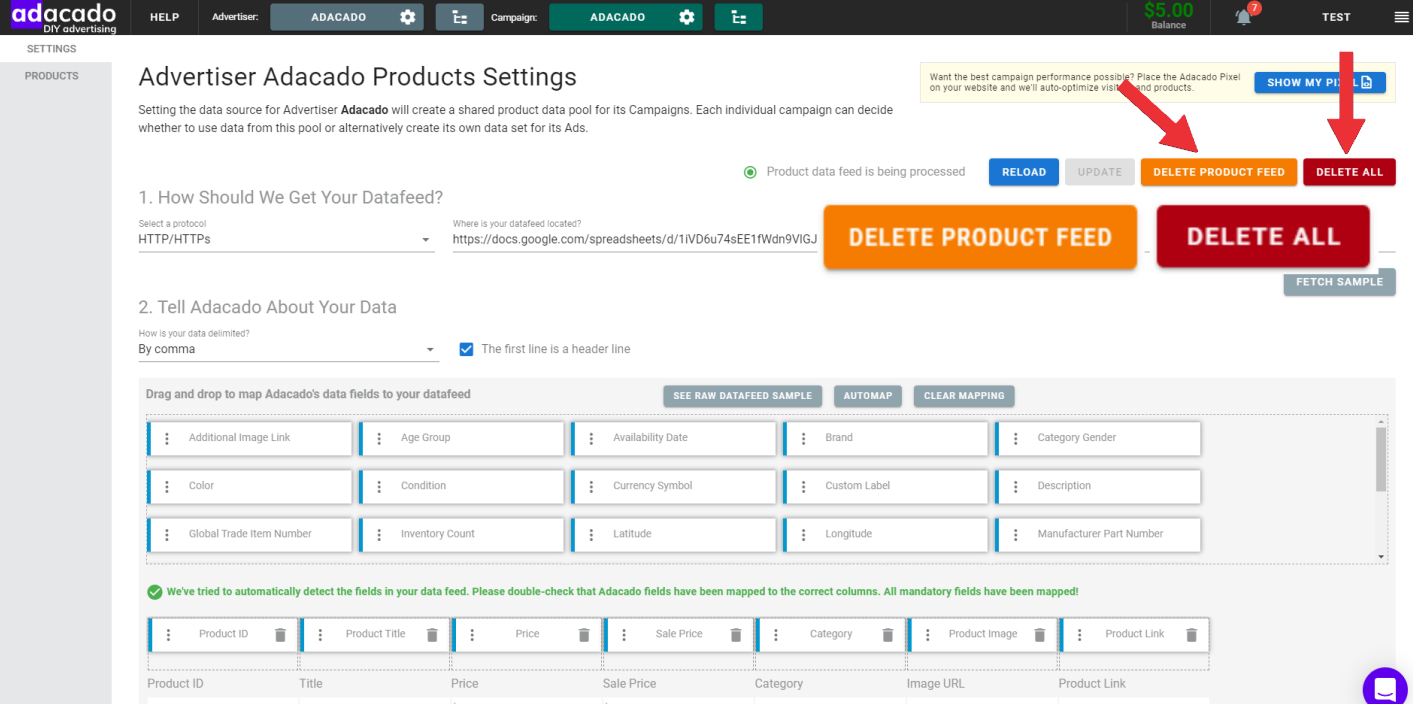Open the HELP menu
1413x704 pixels.
(164, 17)
